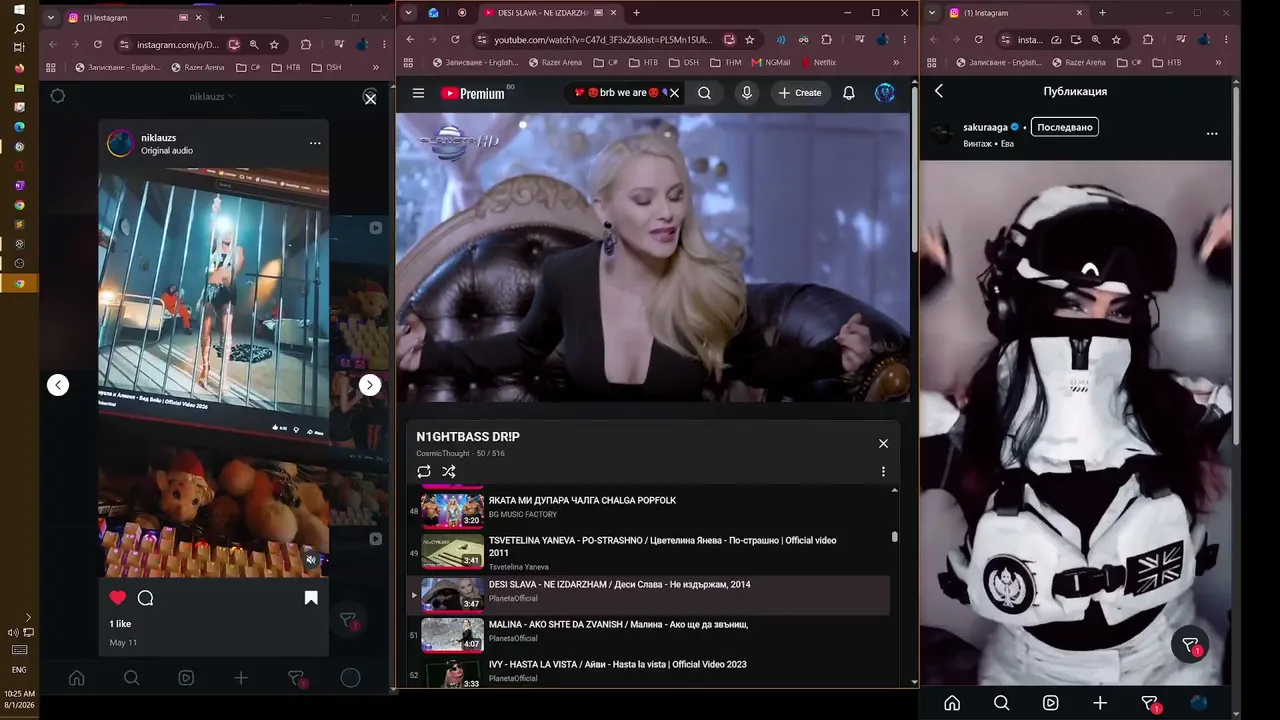
Task: Play TSVETELINA YANEVA - PO-STRASHNO playlist entry
Action: 648,553
